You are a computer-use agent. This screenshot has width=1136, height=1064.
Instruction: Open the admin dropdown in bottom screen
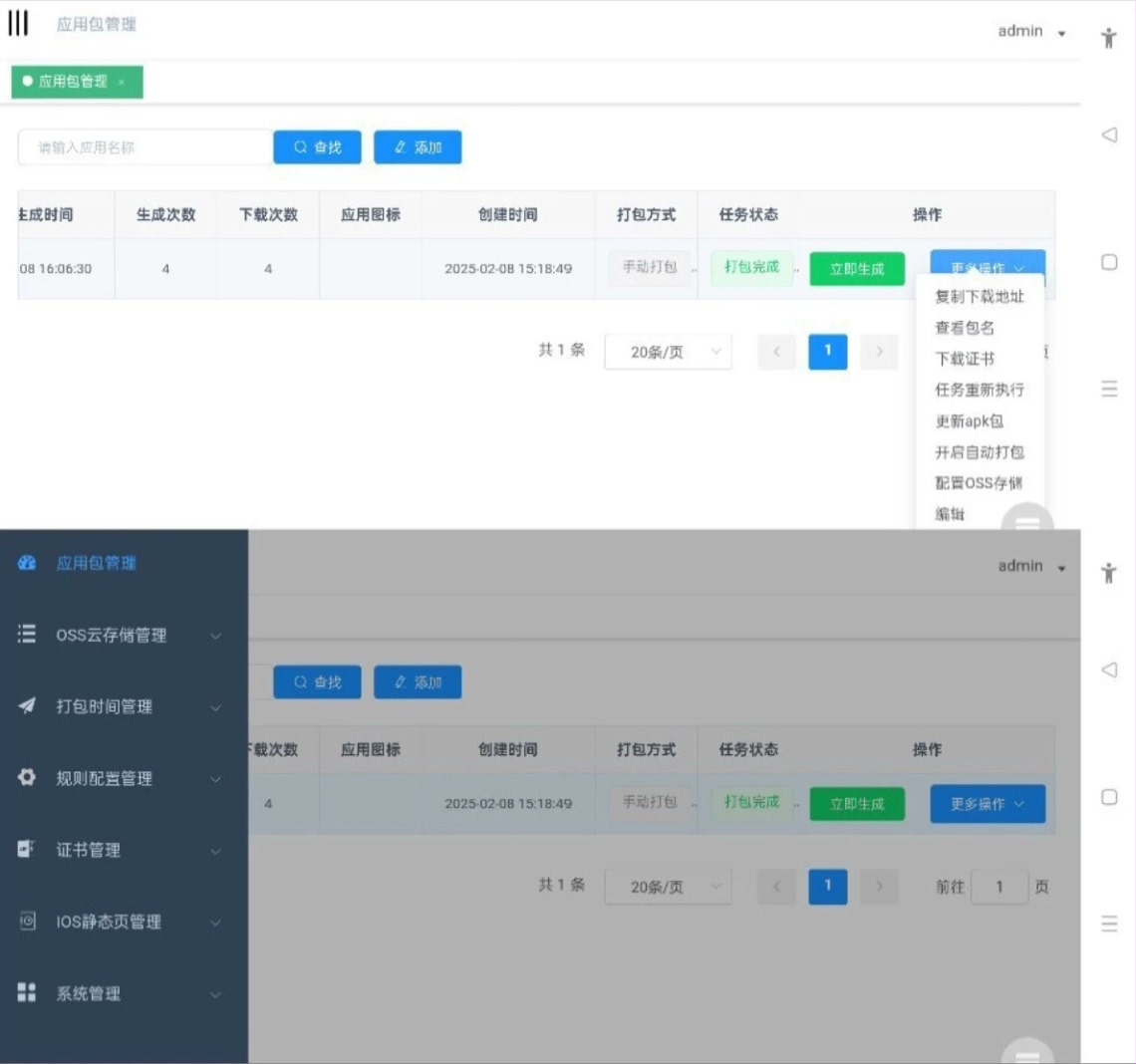[x=1031, y=566]
